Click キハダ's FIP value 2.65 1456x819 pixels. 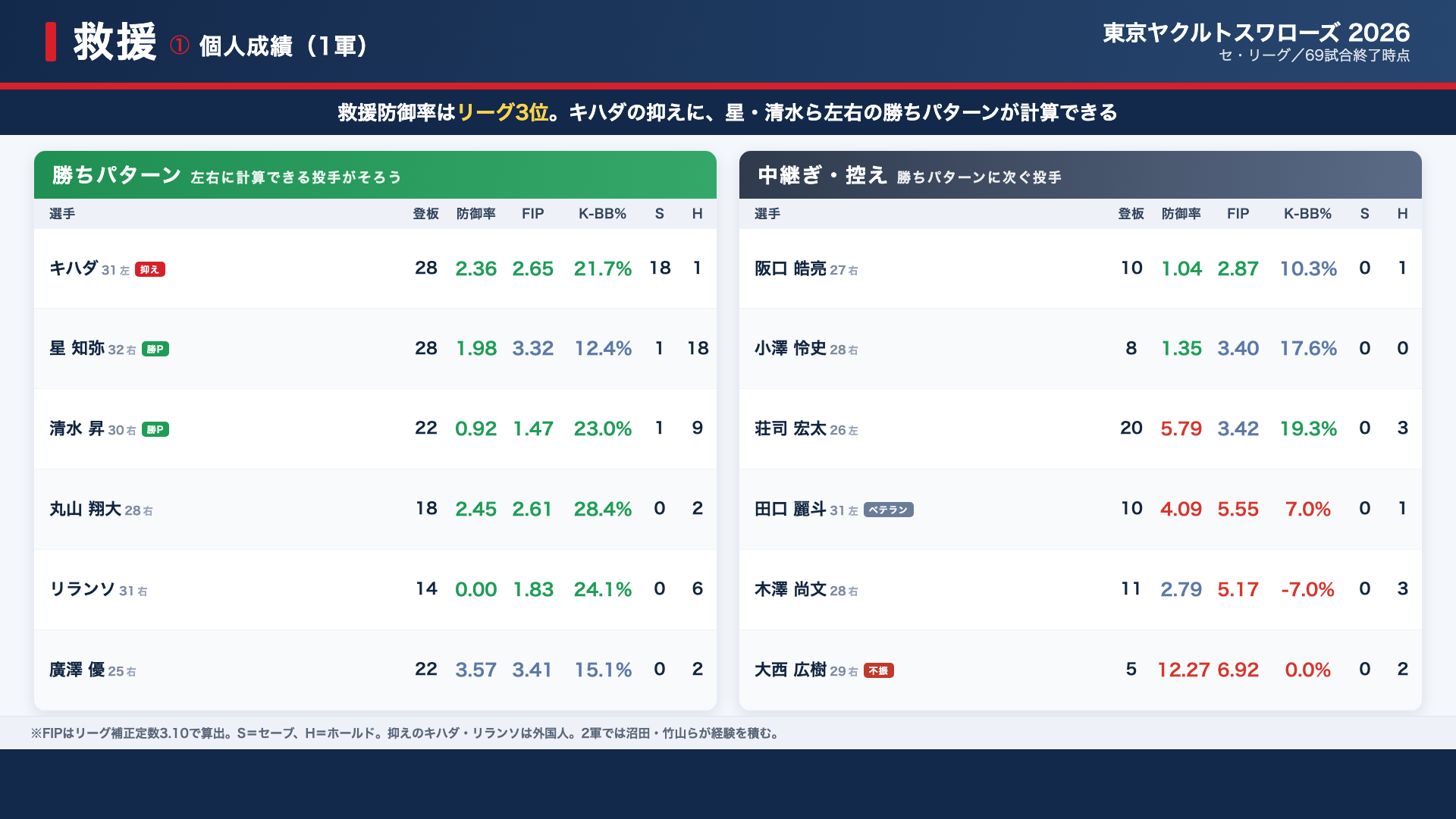pos(532,268)
